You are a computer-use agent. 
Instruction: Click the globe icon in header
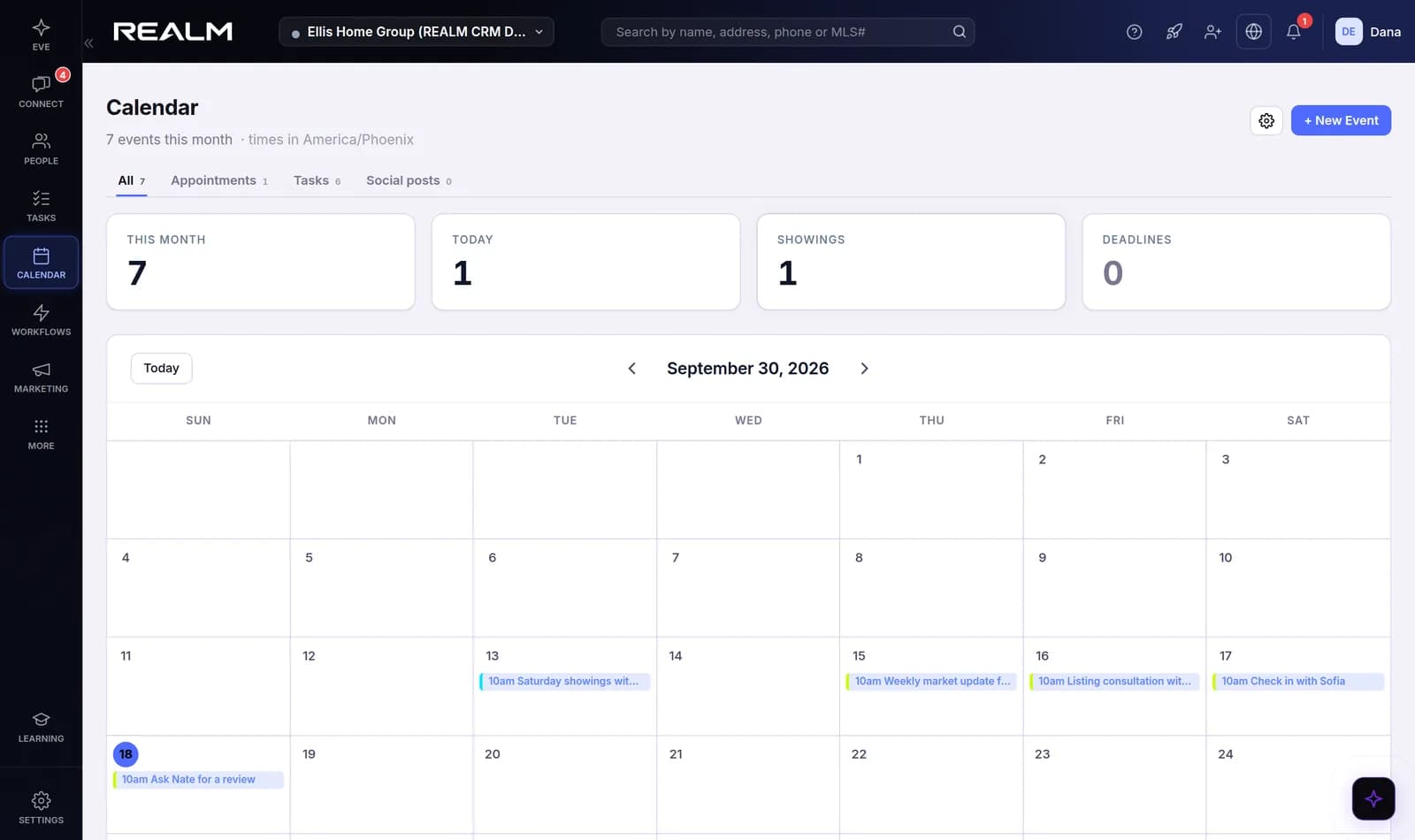(1253, 32)
